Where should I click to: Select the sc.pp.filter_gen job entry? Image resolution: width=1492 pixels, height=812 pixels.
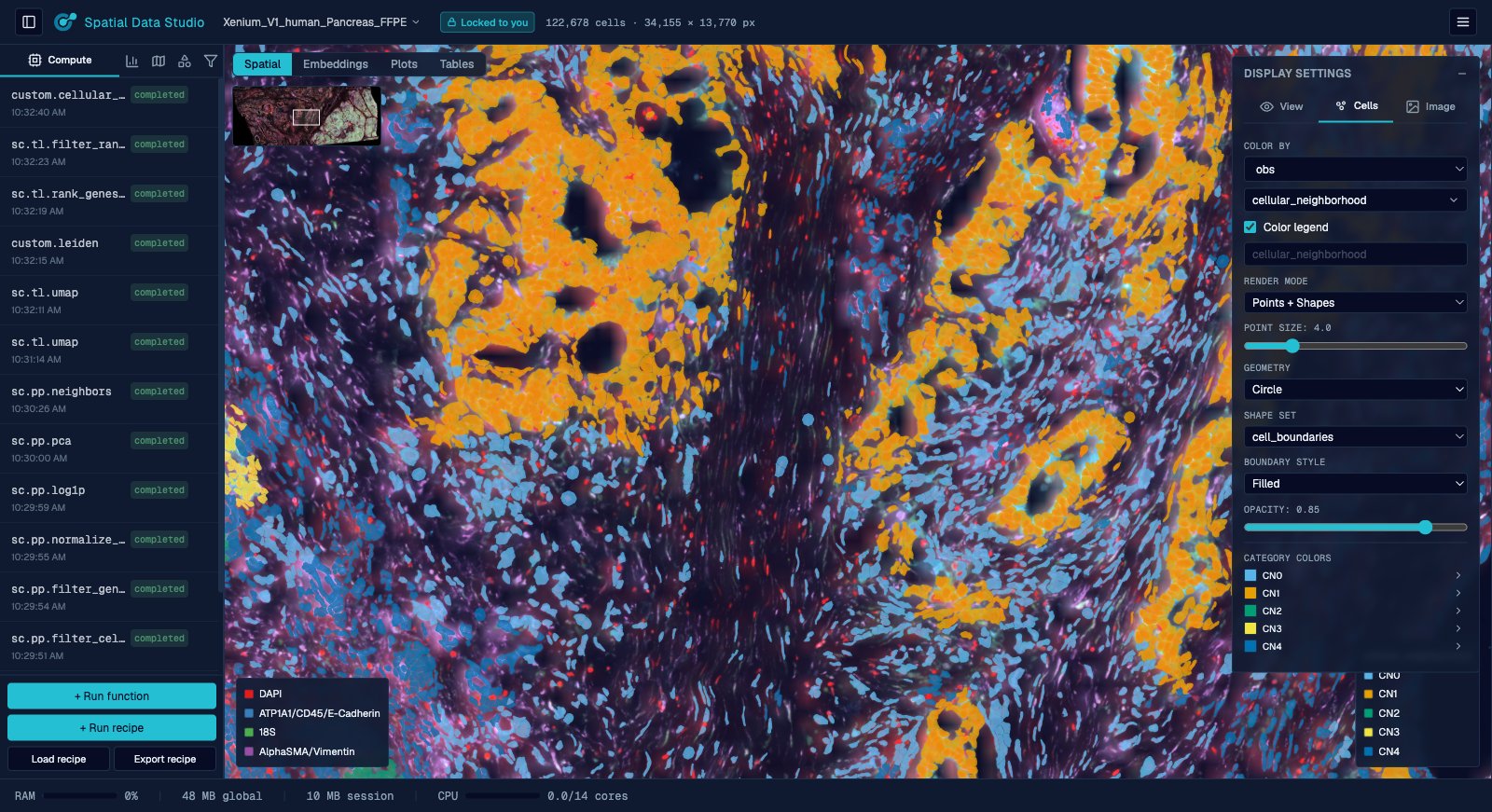[x=109, y=597]
